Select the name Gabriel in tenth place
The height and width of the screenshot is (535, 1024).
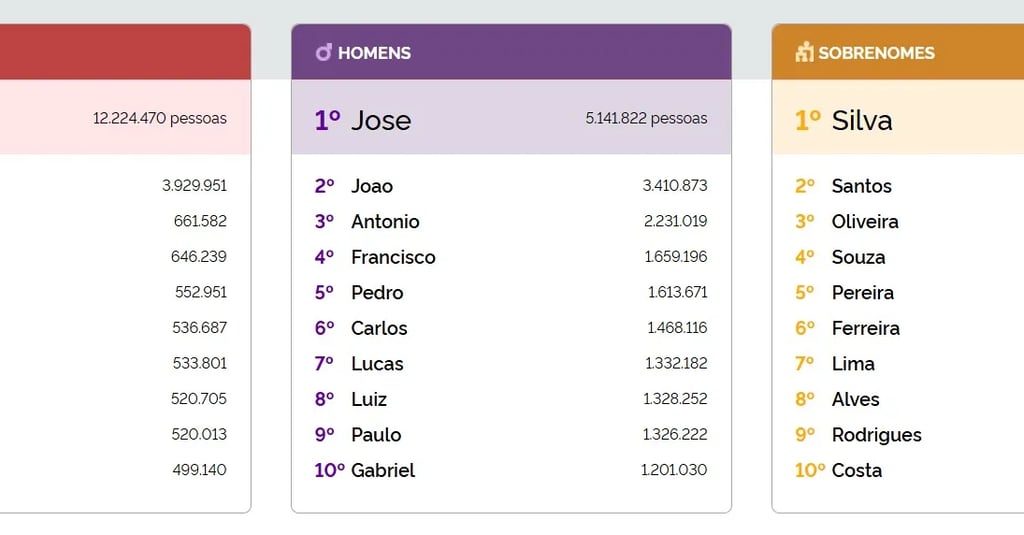383,470
